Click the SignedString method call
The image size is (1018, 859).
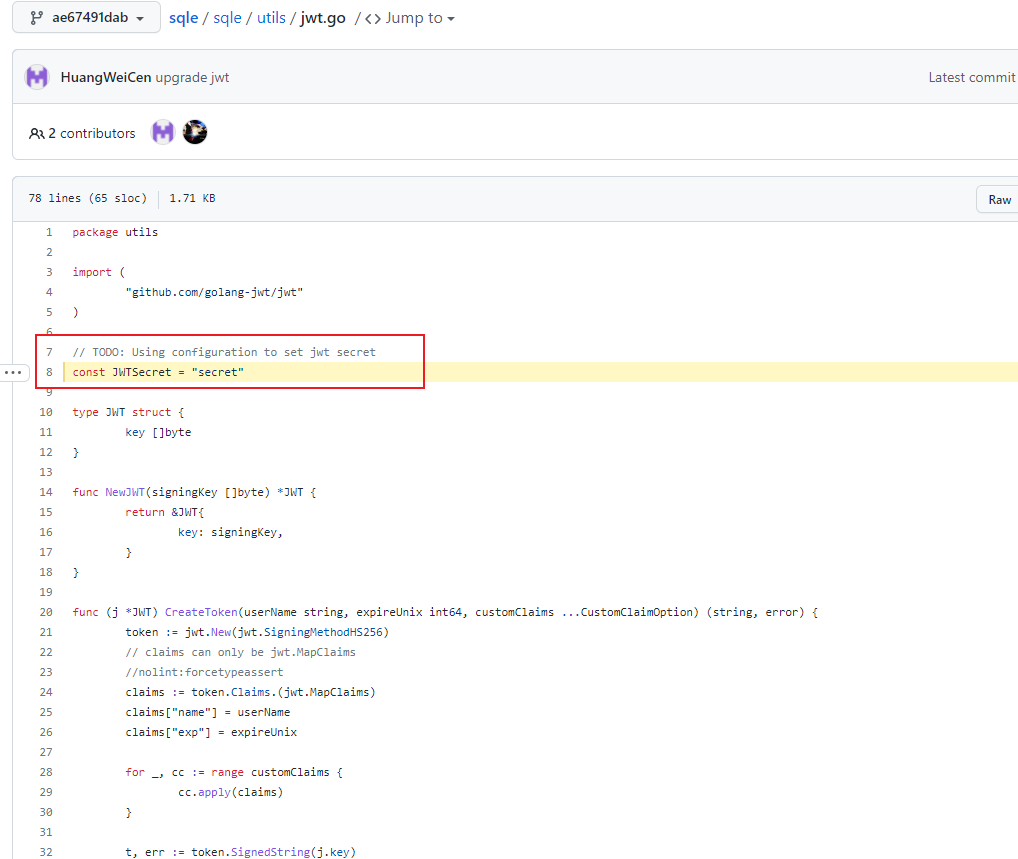click(x=263, y=852)
